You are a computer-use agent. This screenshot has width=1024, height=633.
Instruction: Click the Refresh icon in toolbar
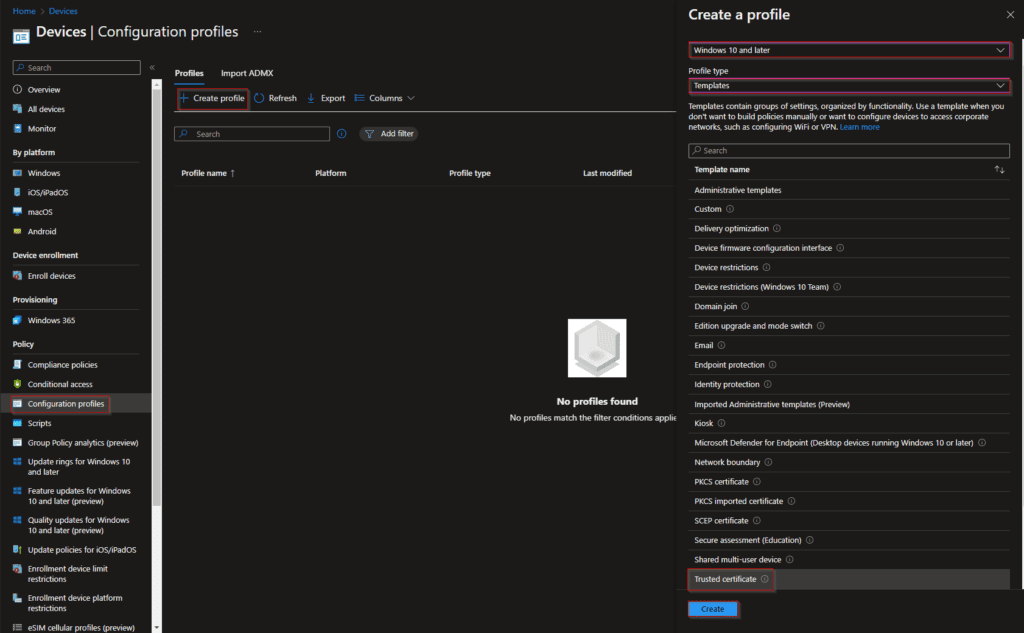[259, 98]
